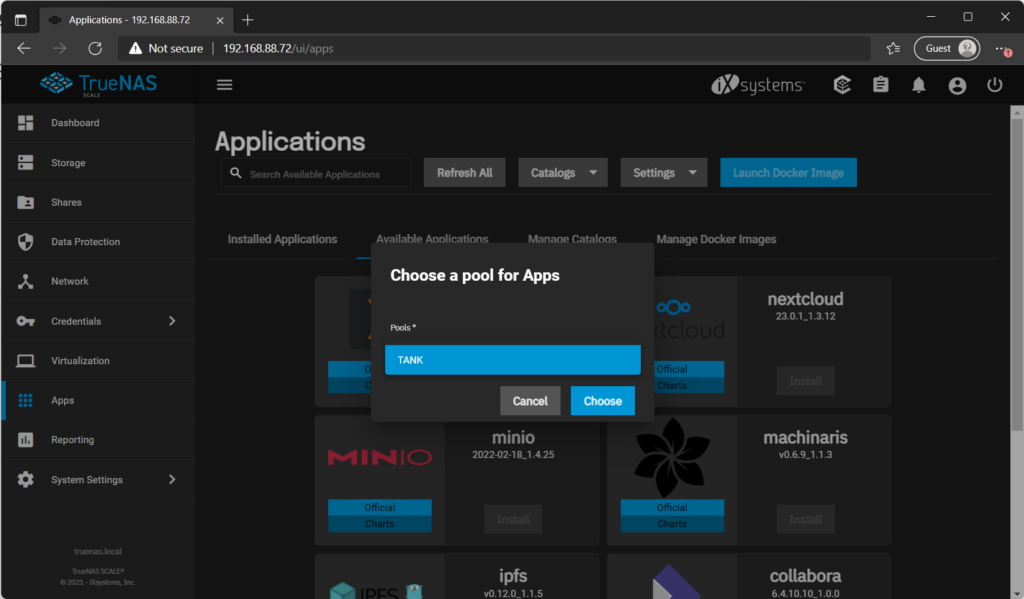Open the browser tab actions icon
1024x599 pixels.
coord(21,20)
